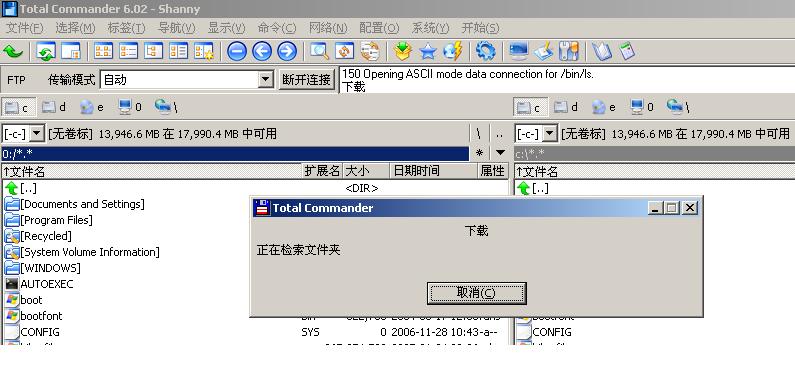Screen dimensions: 795x384
Task: Select drive c button in left panel
Action: click(19, 107)
